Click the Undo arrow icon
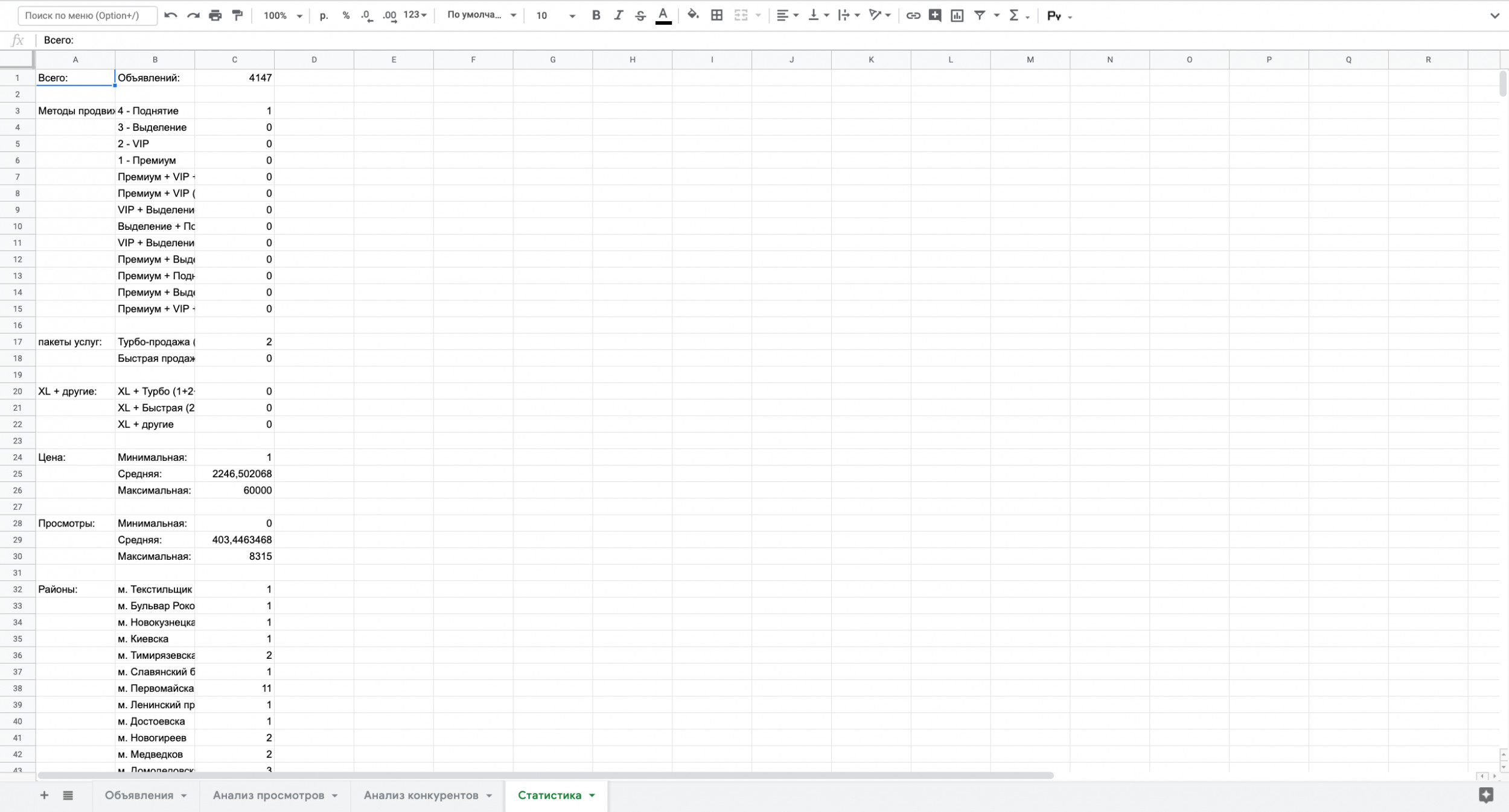The image size is (1509, 812). [x=171, y=16]
